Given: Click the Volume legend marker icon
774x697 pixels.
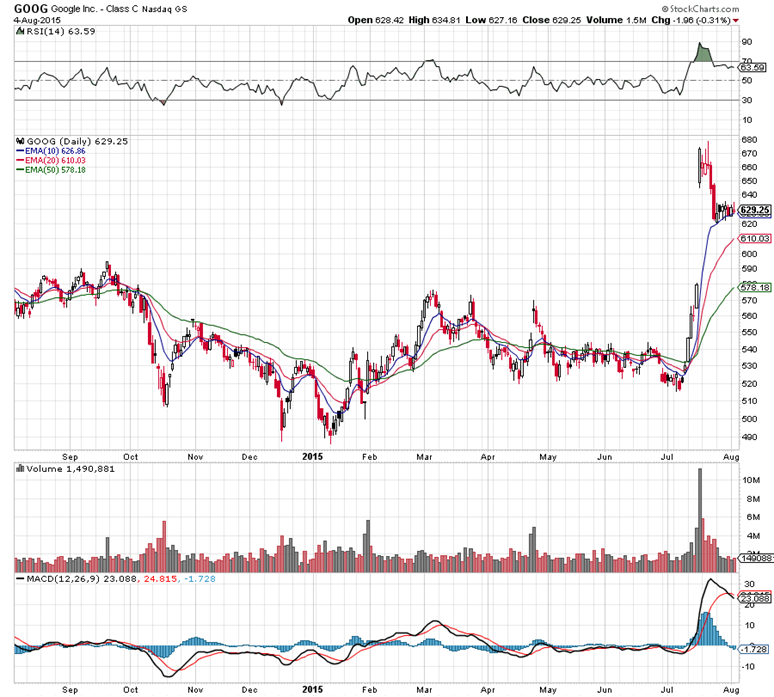Looking at the screenshot, I should 19,468.
